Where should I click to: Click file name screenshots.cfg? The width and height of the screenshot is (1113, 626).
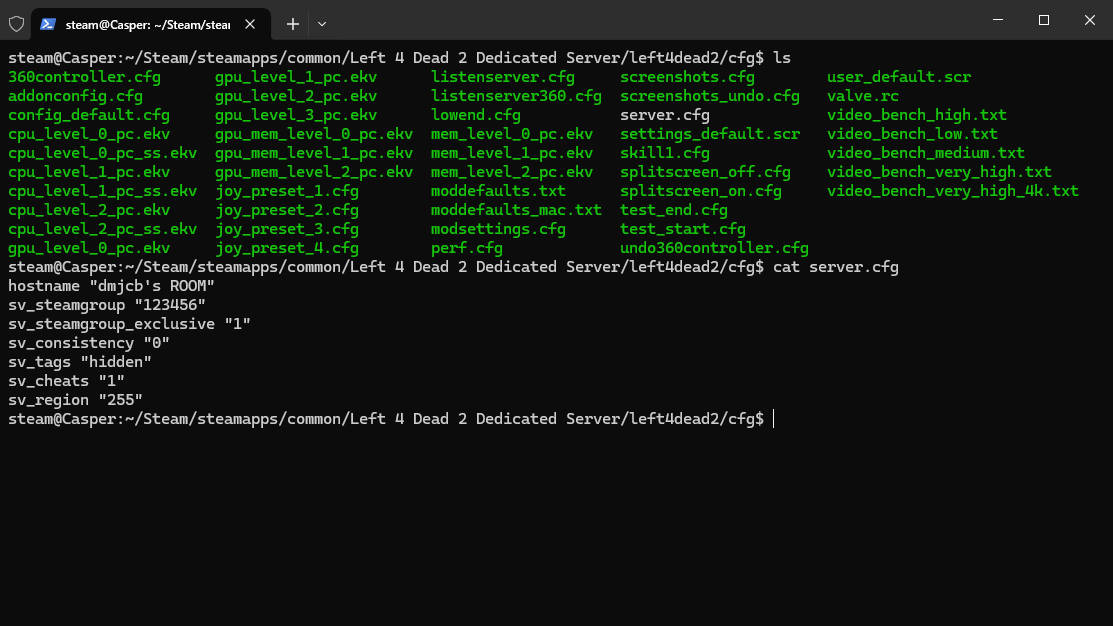pyautogui.click(x=687, y=77)
